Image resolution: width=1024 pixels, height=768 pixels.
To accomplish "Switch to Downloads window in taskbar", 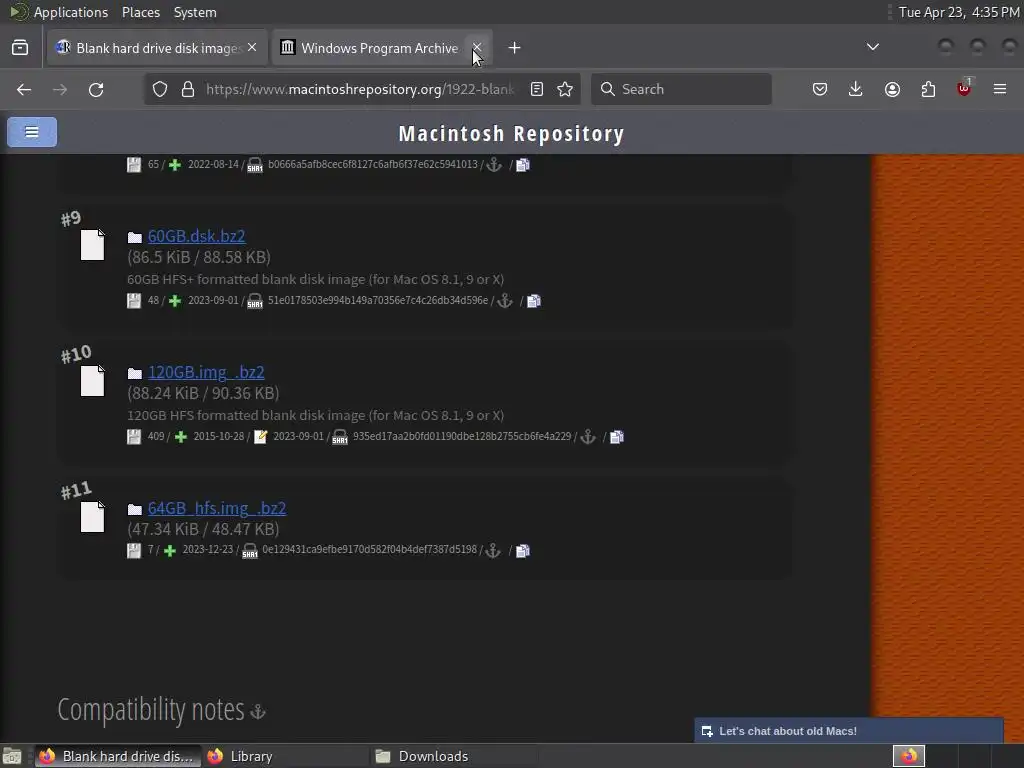I will tap(455, 756).
